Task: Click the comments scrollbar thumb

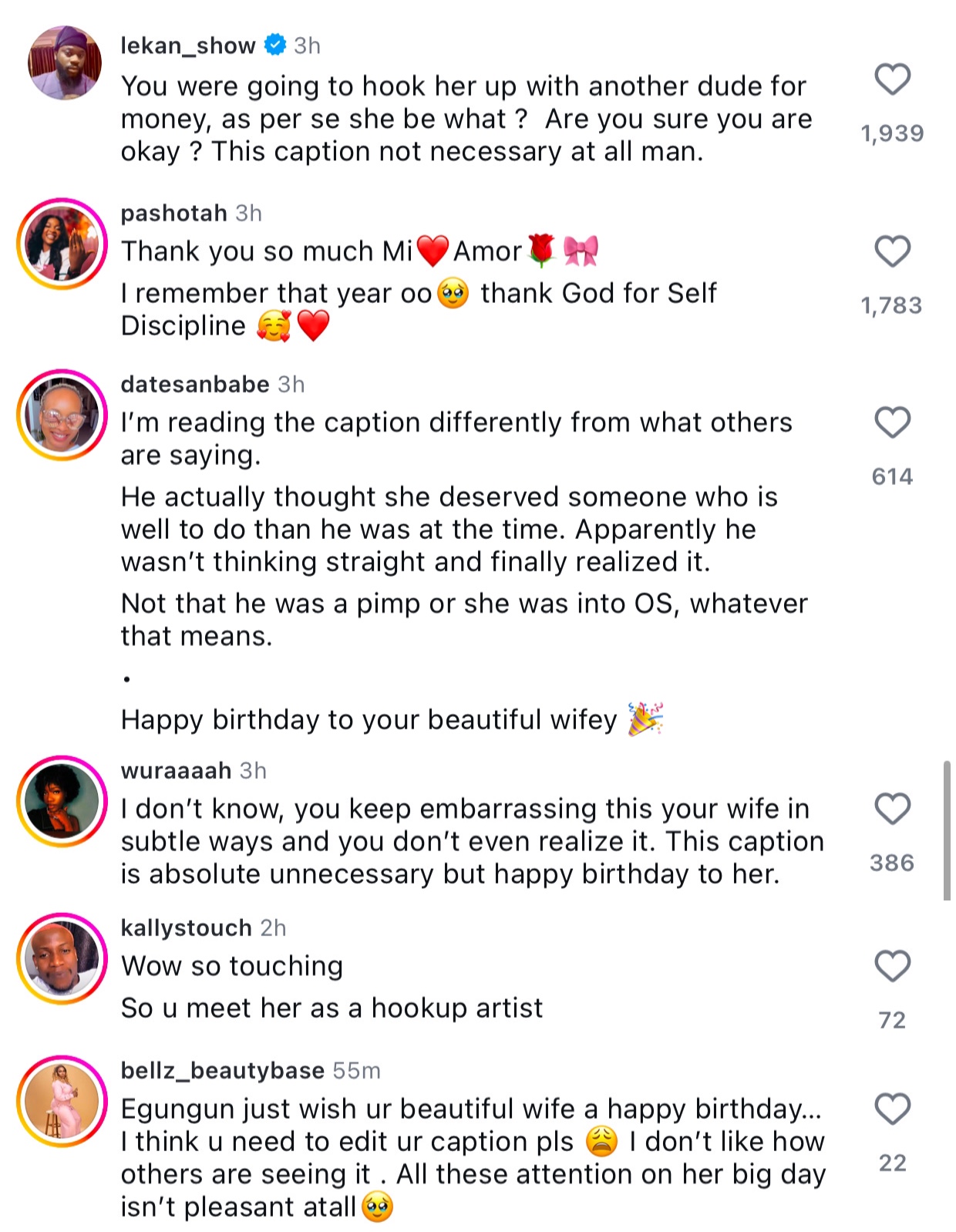Action: pos(947,830)
